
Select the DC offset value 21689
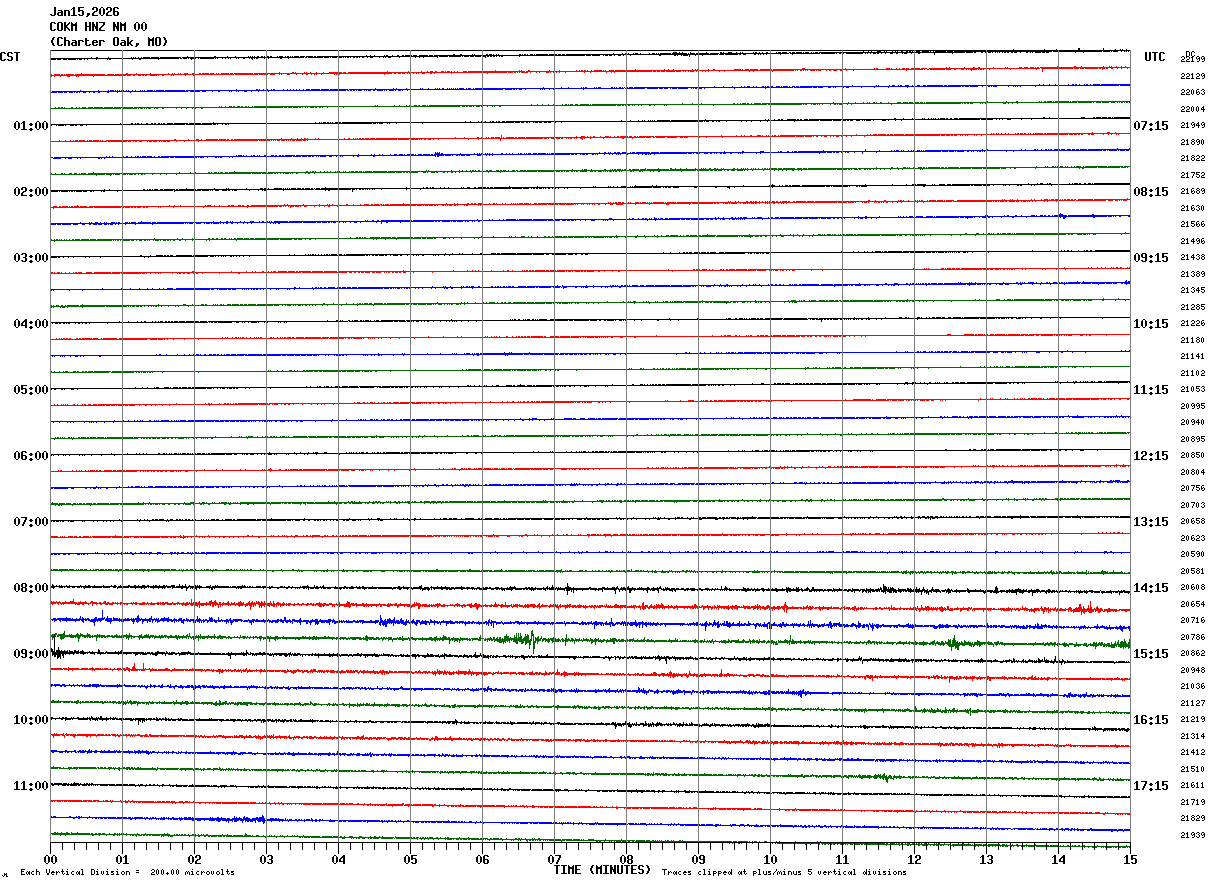tap(1193, 191)
